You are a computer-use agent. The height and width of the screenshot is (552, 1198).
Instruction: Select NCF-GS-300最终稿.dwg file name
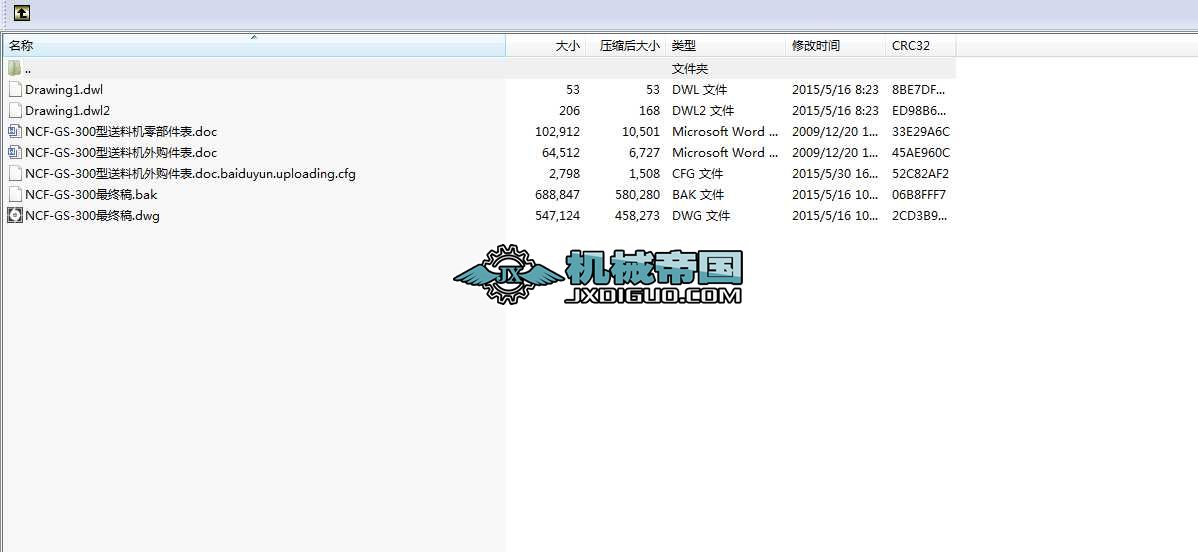click(x=92, y=216)
